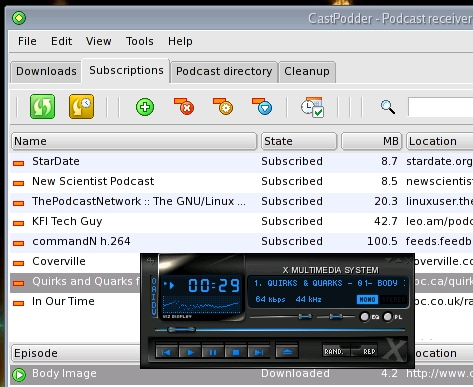Sort feeds by the Name column header
The image size is (473, 387).
pos(134,141)
